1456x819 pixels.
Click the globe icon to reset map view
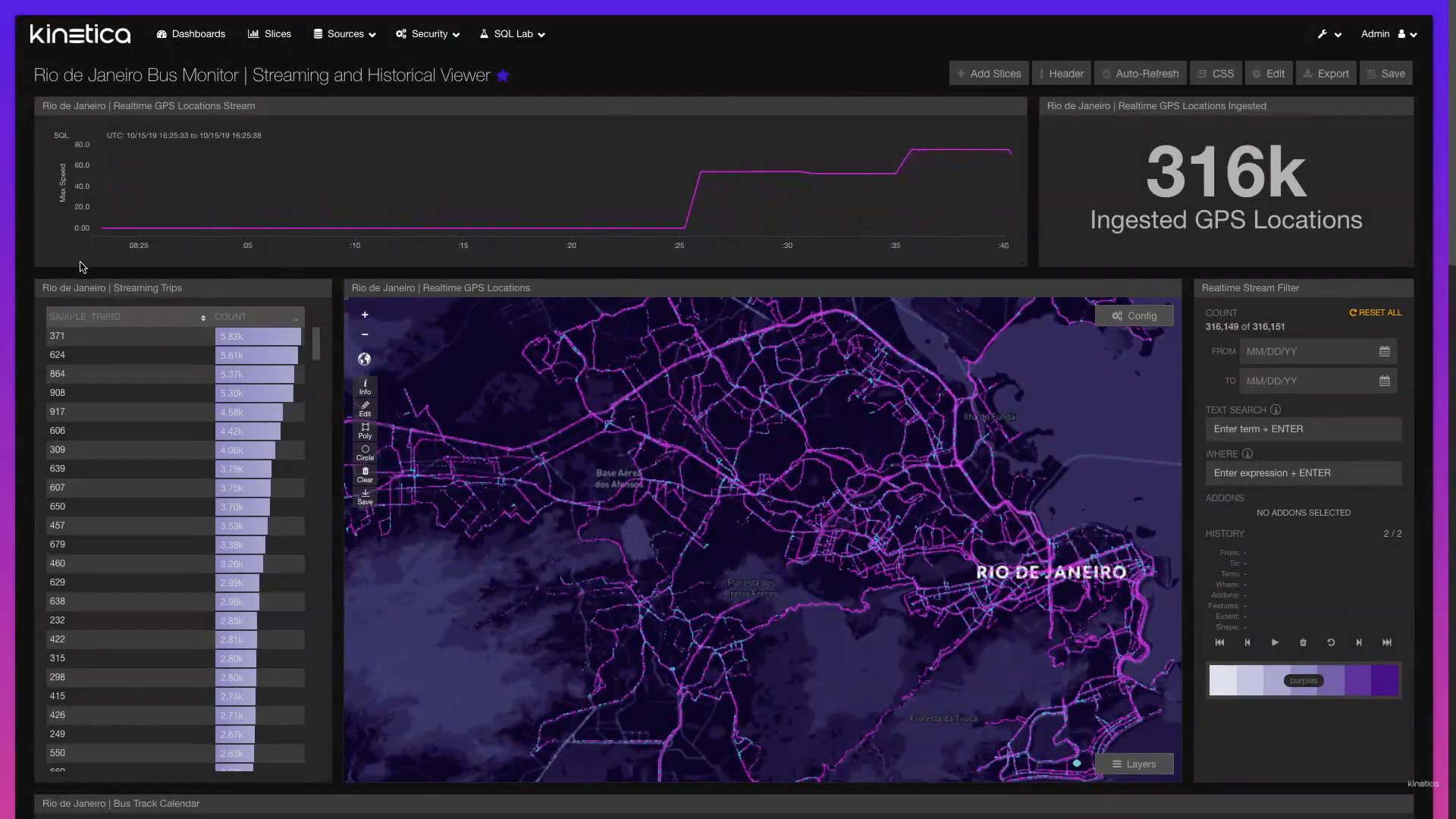point(365,359)
